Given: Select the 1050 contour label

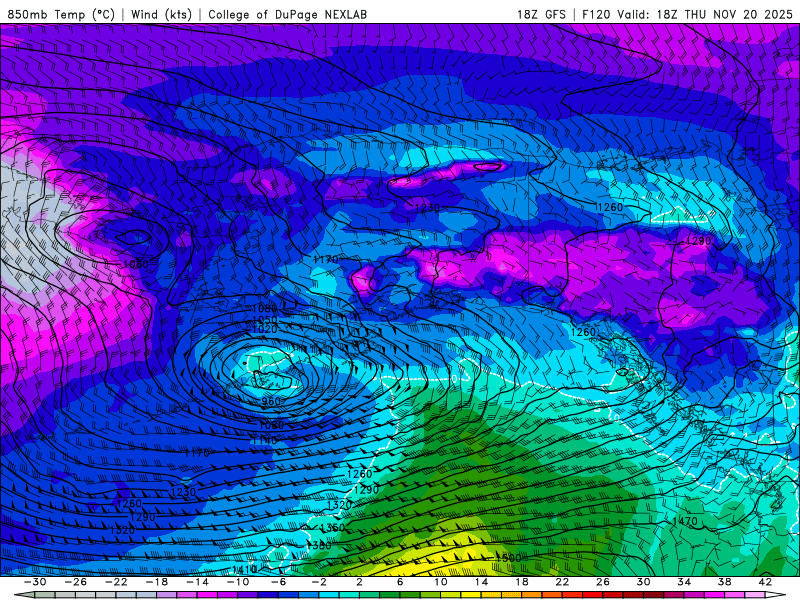Looking at the screenshot, I should 265,320.
